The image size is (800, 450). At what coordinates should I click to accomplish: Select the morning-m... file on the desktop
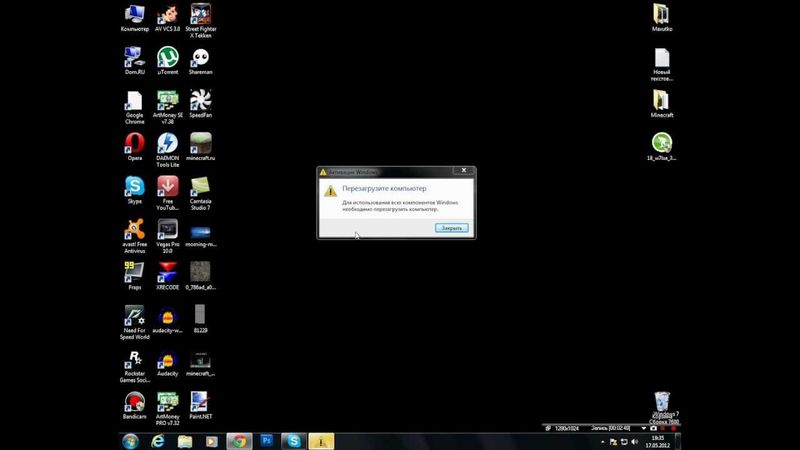(201, 235)
